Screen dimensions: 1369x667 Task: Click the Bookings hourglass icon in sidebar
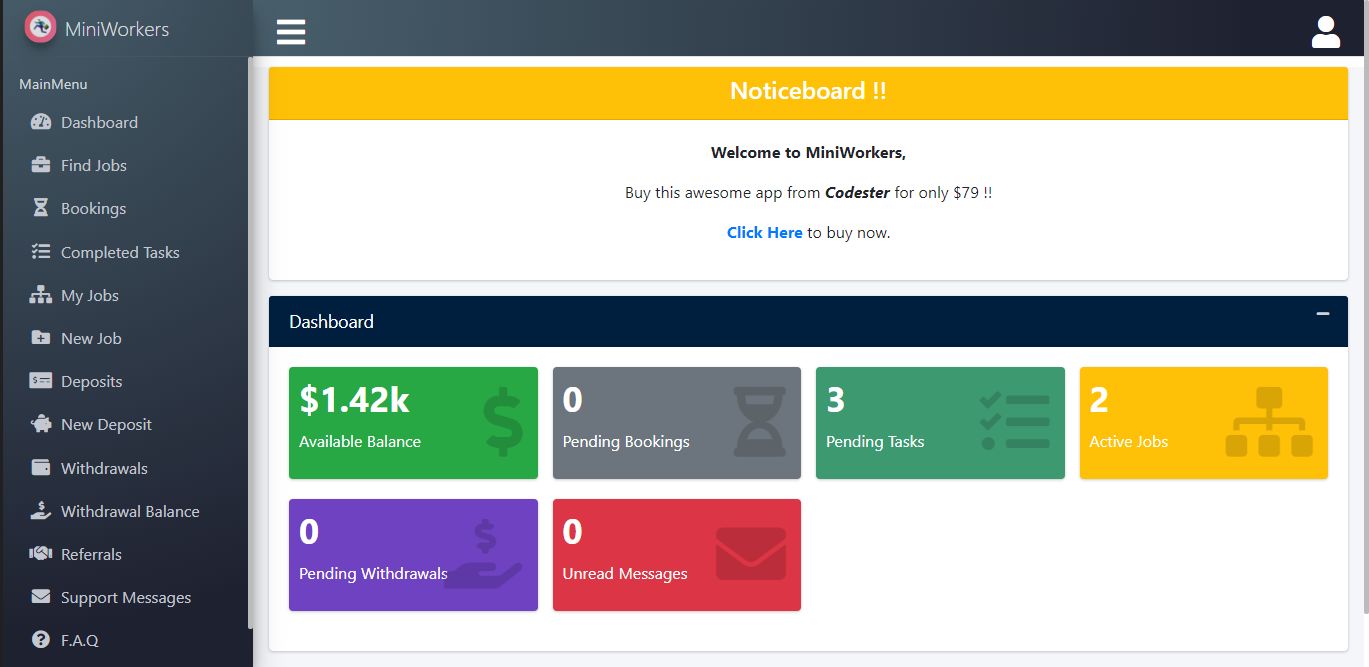41,209
